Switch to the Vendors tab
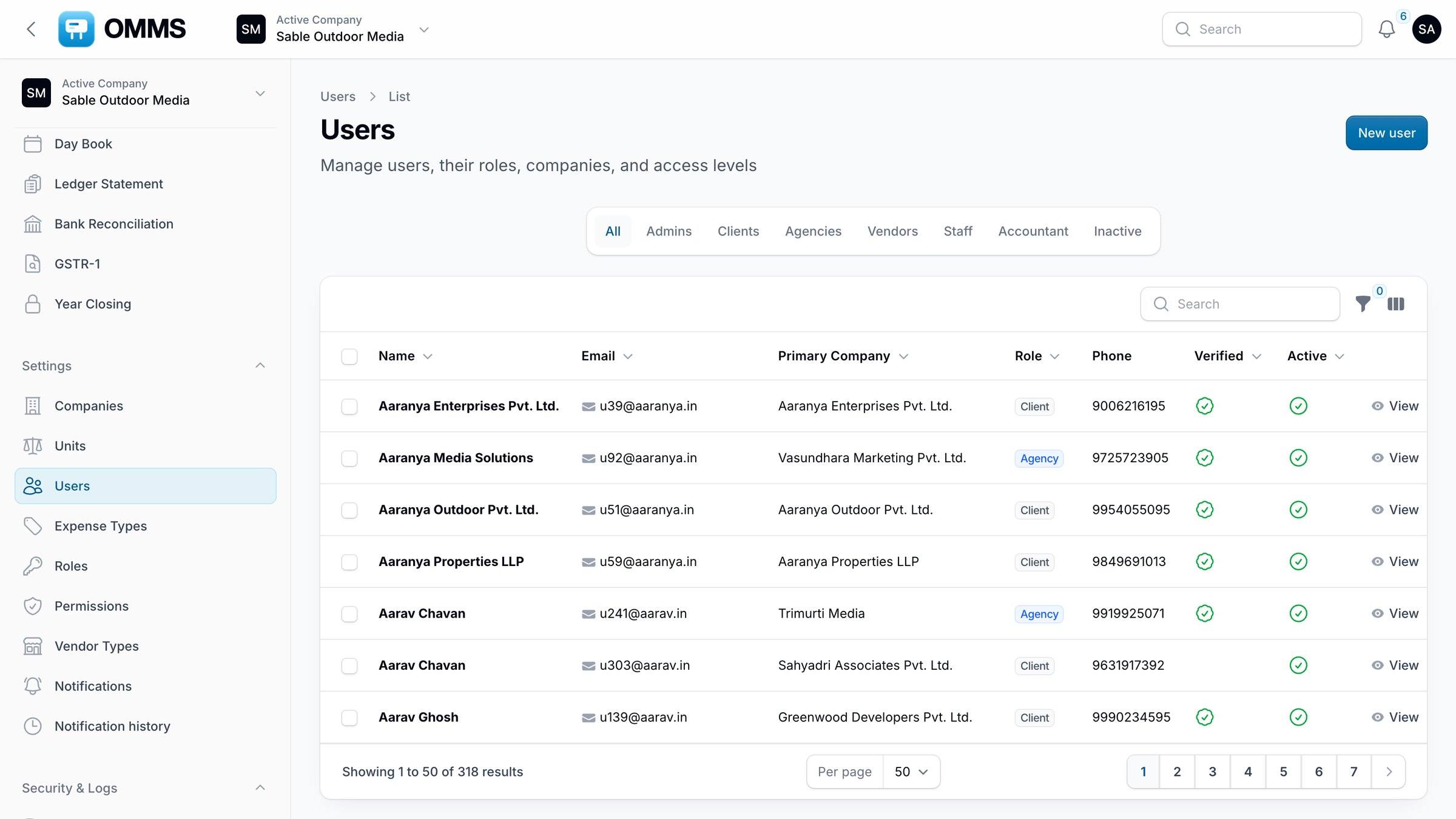This screenshot has height=819, width=1456. click(x=892, y=231)
